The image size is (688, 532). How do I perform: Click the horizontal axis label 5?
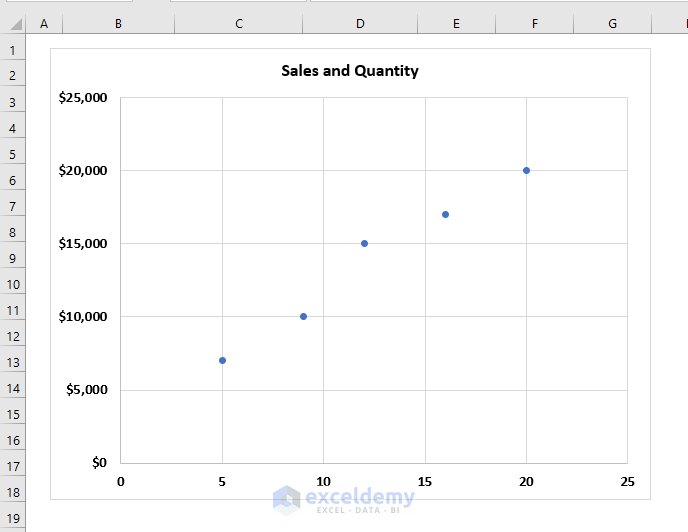(x=222, y=482)
